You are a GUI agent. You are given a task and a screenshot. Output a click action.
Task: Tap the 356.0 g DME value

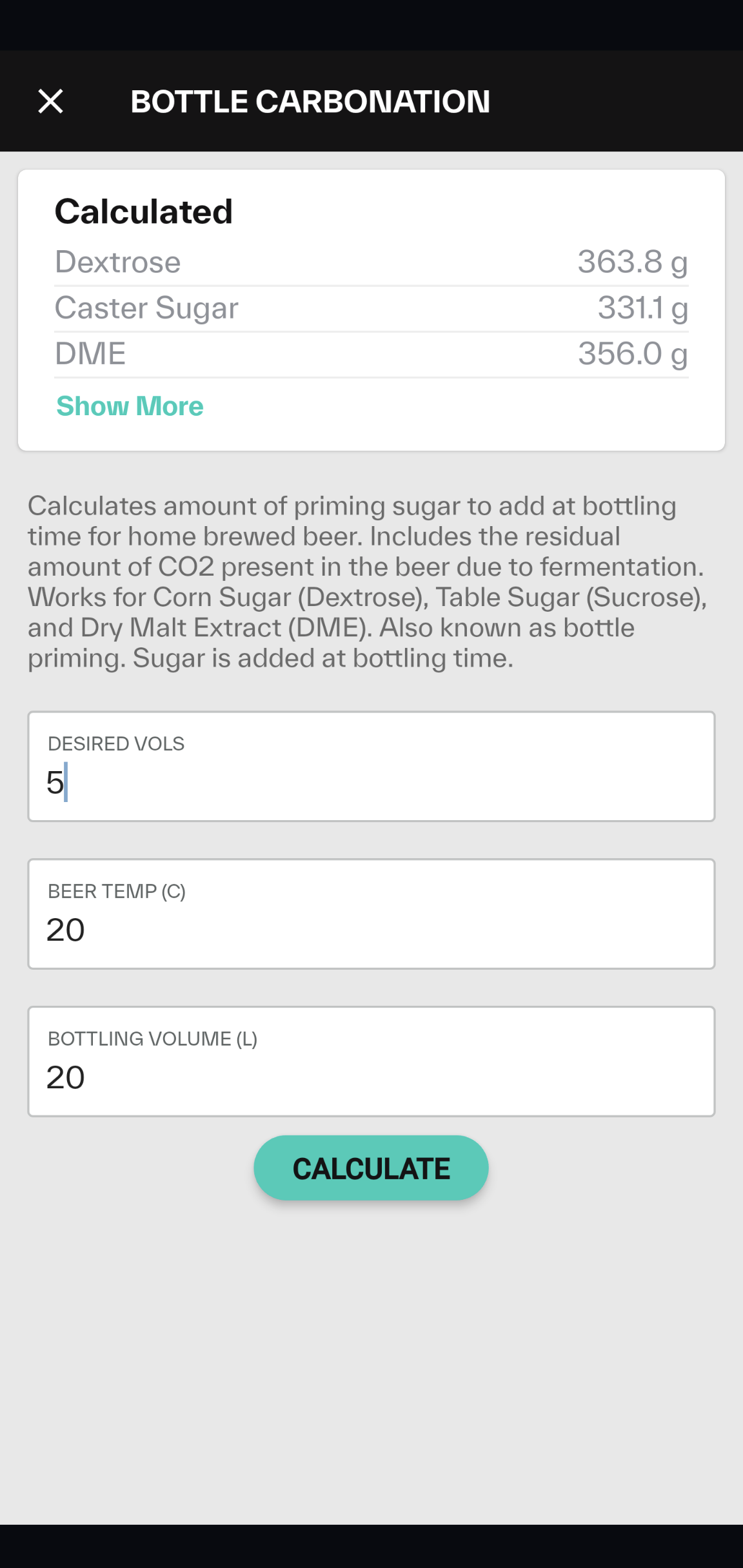tap(632, 354)
